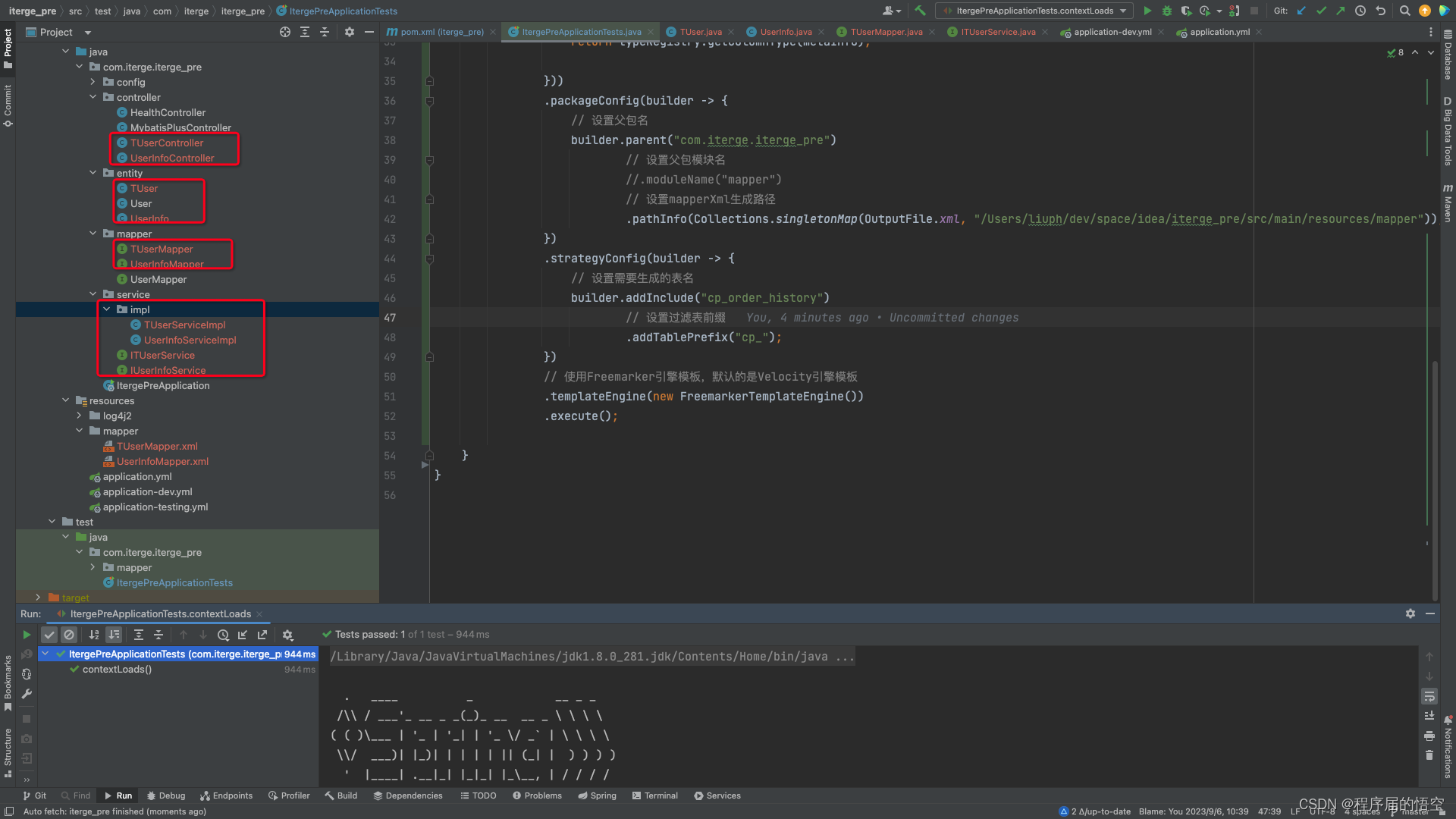Open Project view mode dropdown arrow
Image resolution: width=1456 pixels, height=819 pixels.
click(88, 33)
